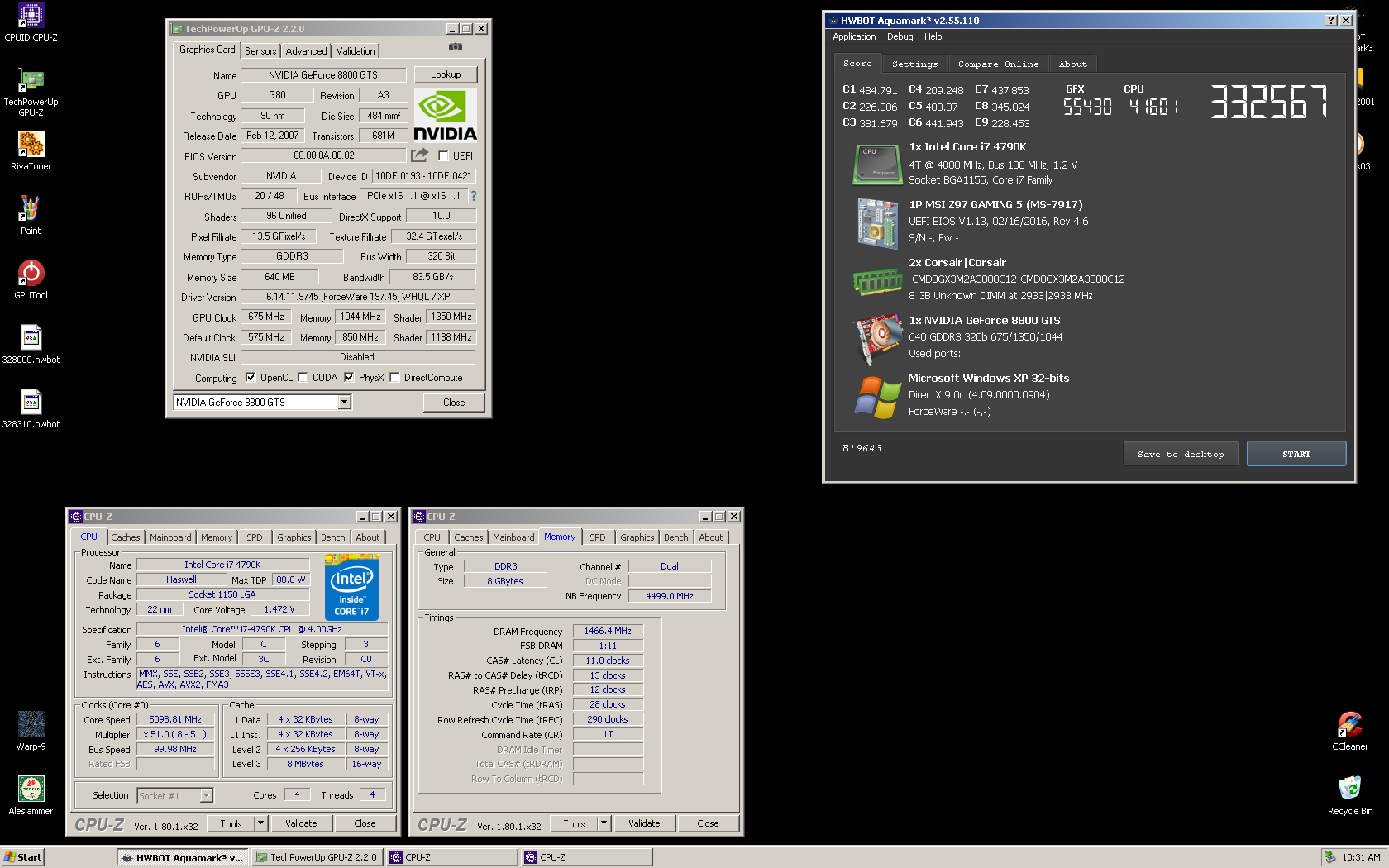Screen dimensions: 1389x868
Task: Toggle the OpenCL checkbox in GPU-Z
Action: (251, 378)
